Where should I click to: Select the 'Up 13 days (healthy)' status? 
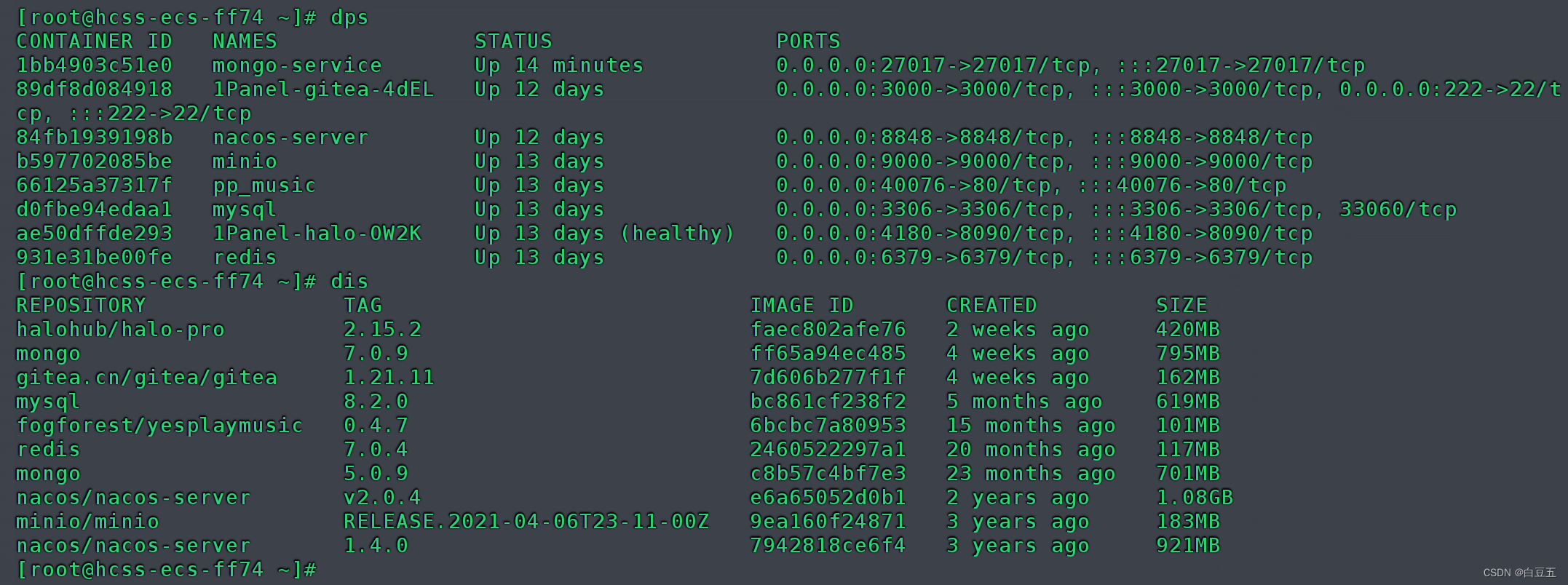coord(605,234)
